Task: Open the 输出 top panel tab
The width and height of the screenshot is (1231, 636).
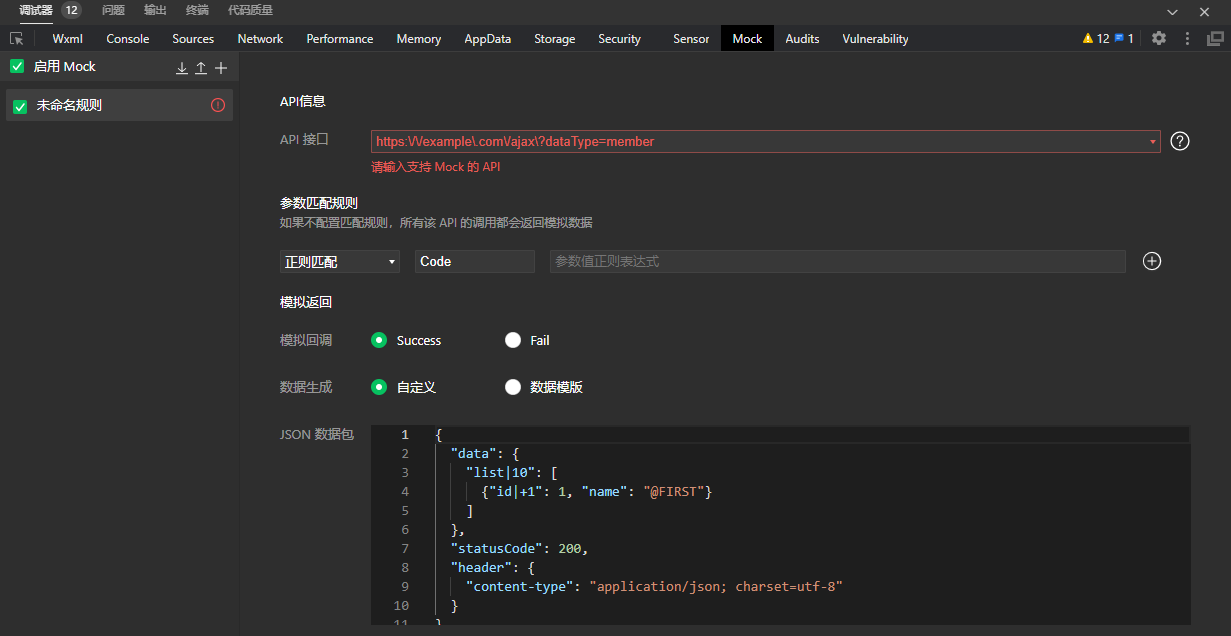Action: 155,10
